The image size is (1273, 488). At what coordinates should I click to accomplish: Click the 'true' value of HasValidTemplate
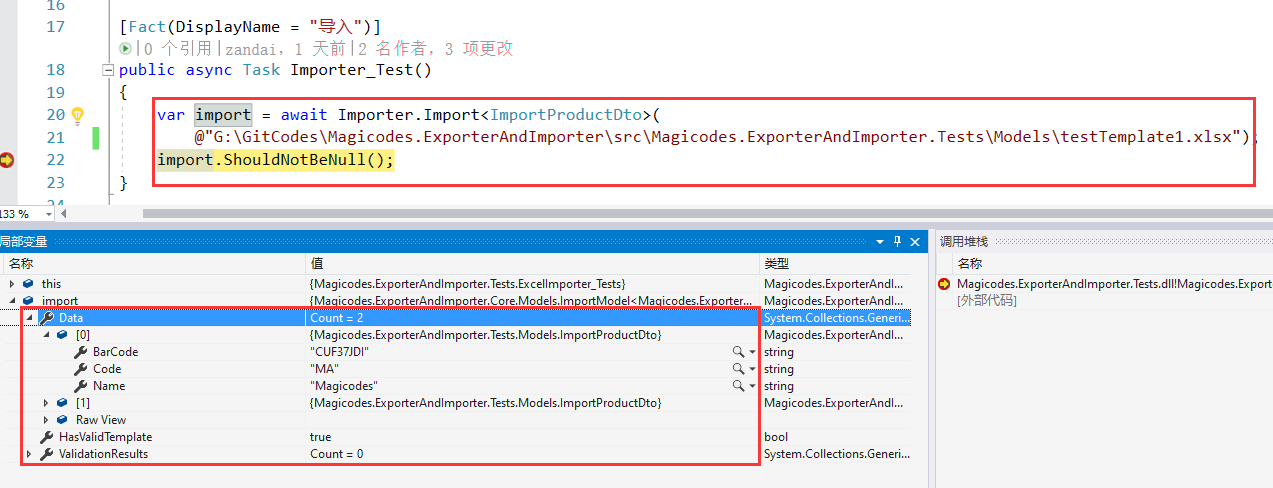(x=320, y=437)
